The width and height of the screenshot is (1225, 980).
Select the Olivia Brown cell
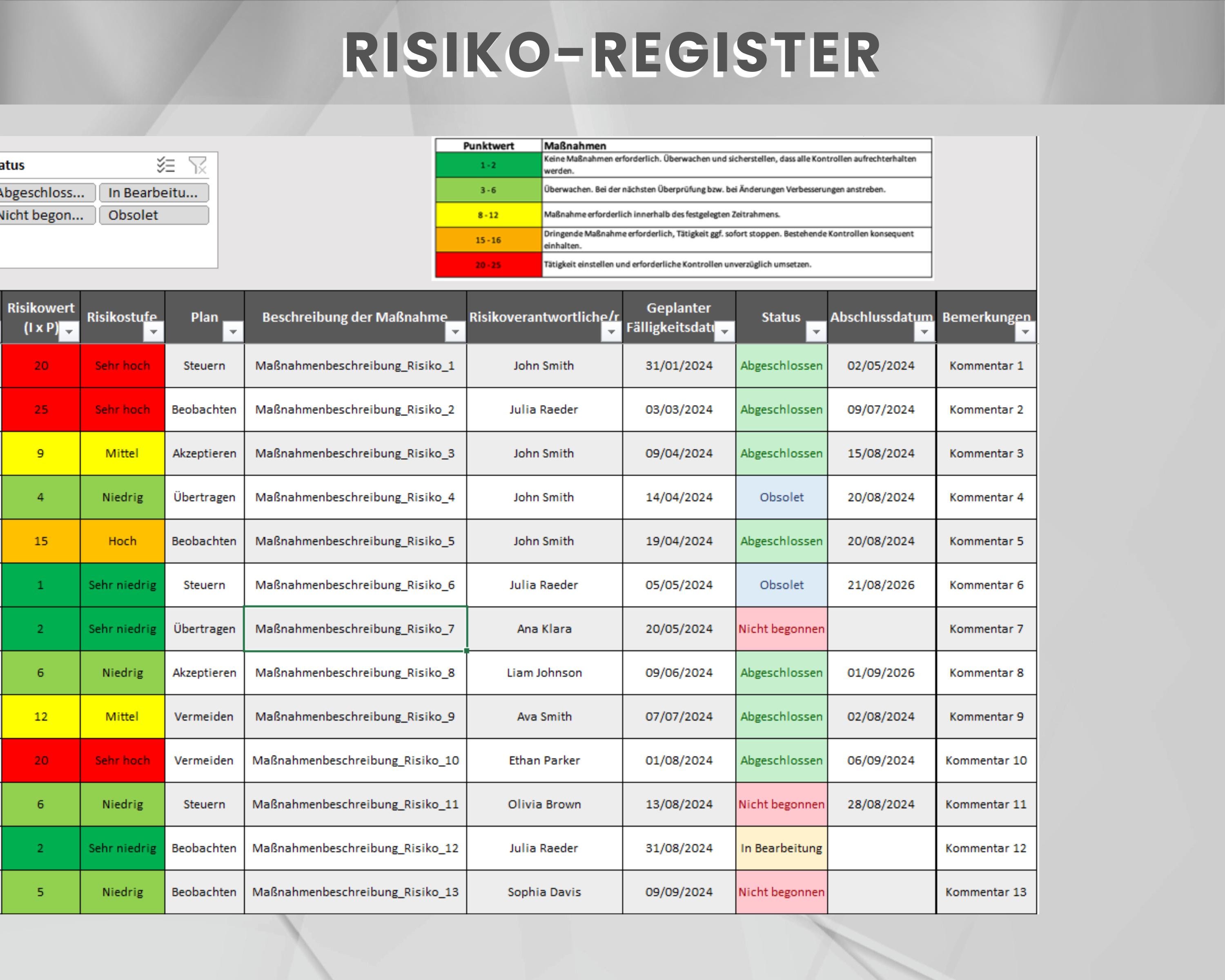544,804
